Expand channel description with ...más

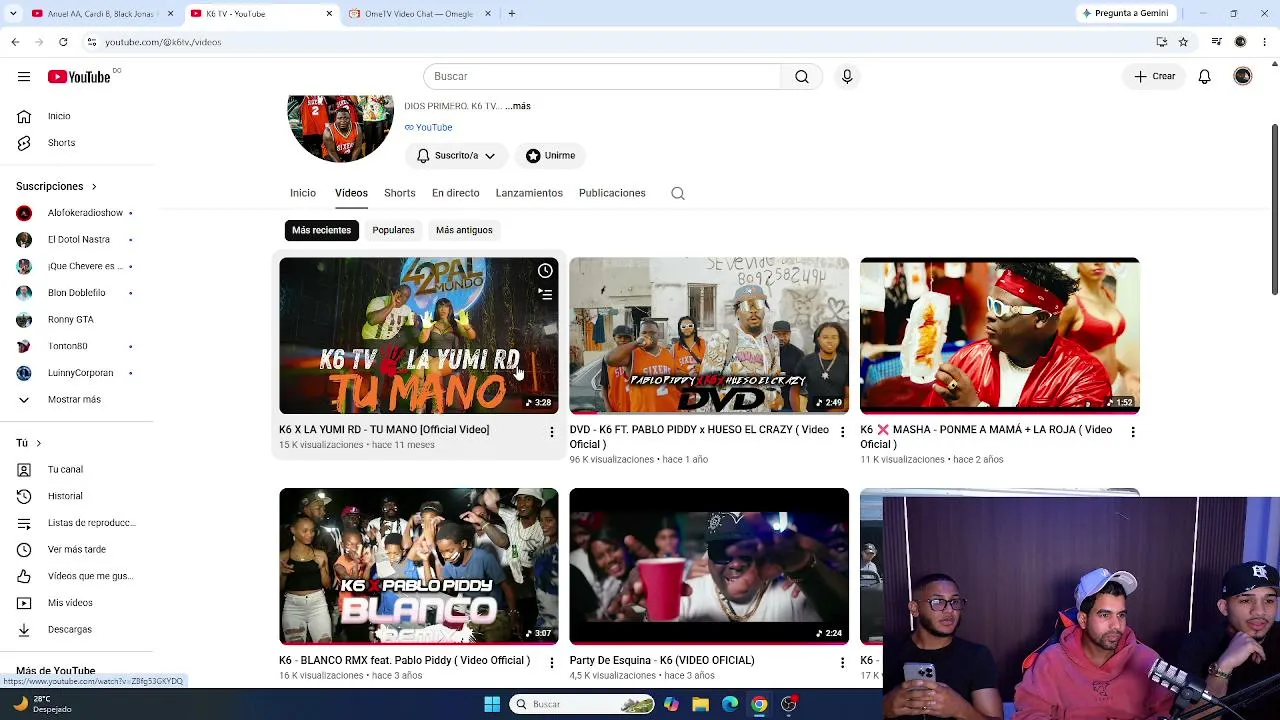518,106
